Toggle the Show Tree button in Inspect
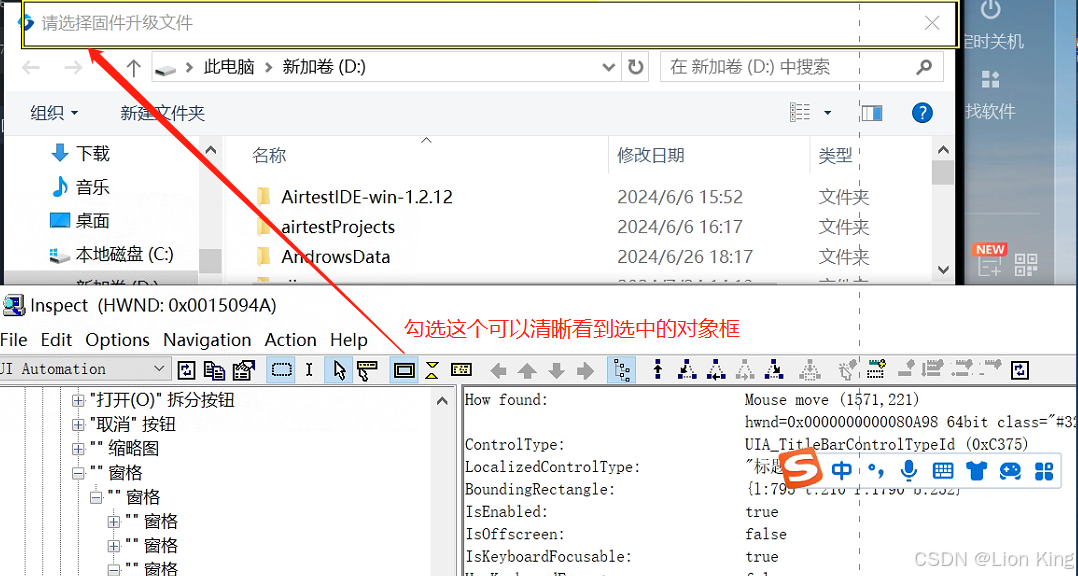This screenshot has height=576, width=1078. click(x=622, y=370)
